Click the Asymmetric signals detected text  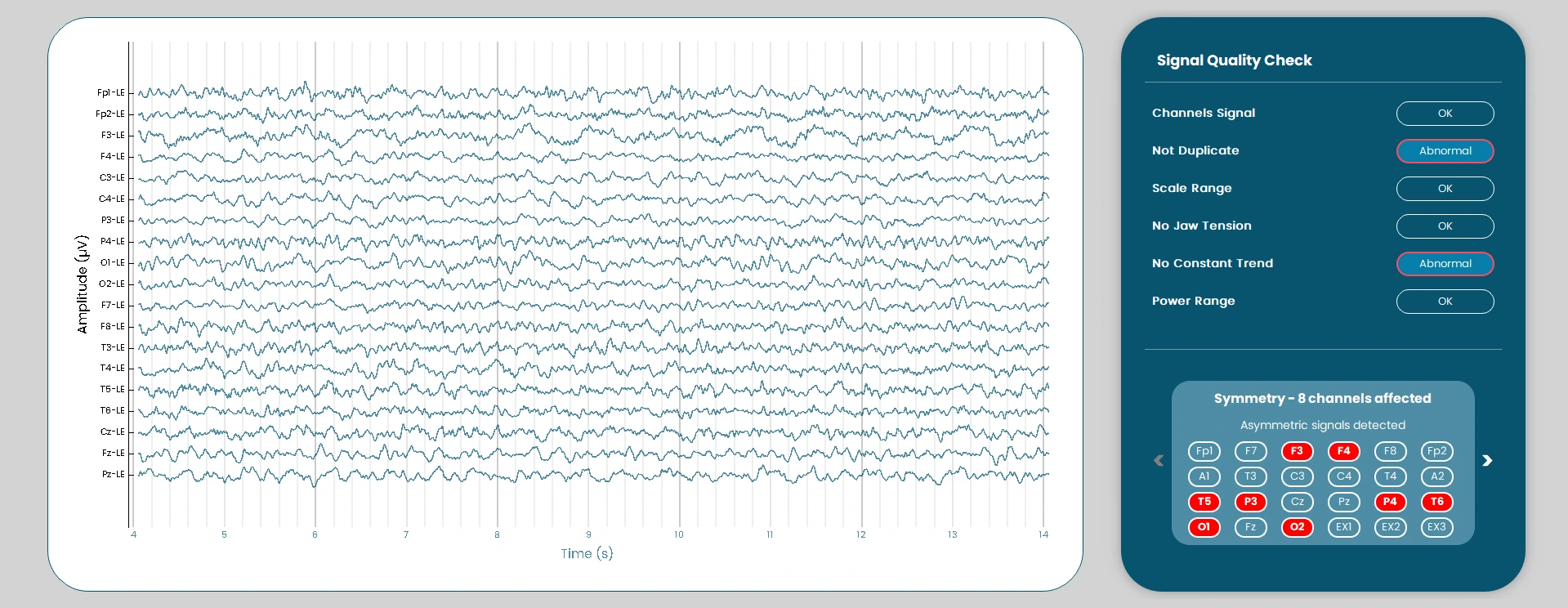(x=1323, y=425)
